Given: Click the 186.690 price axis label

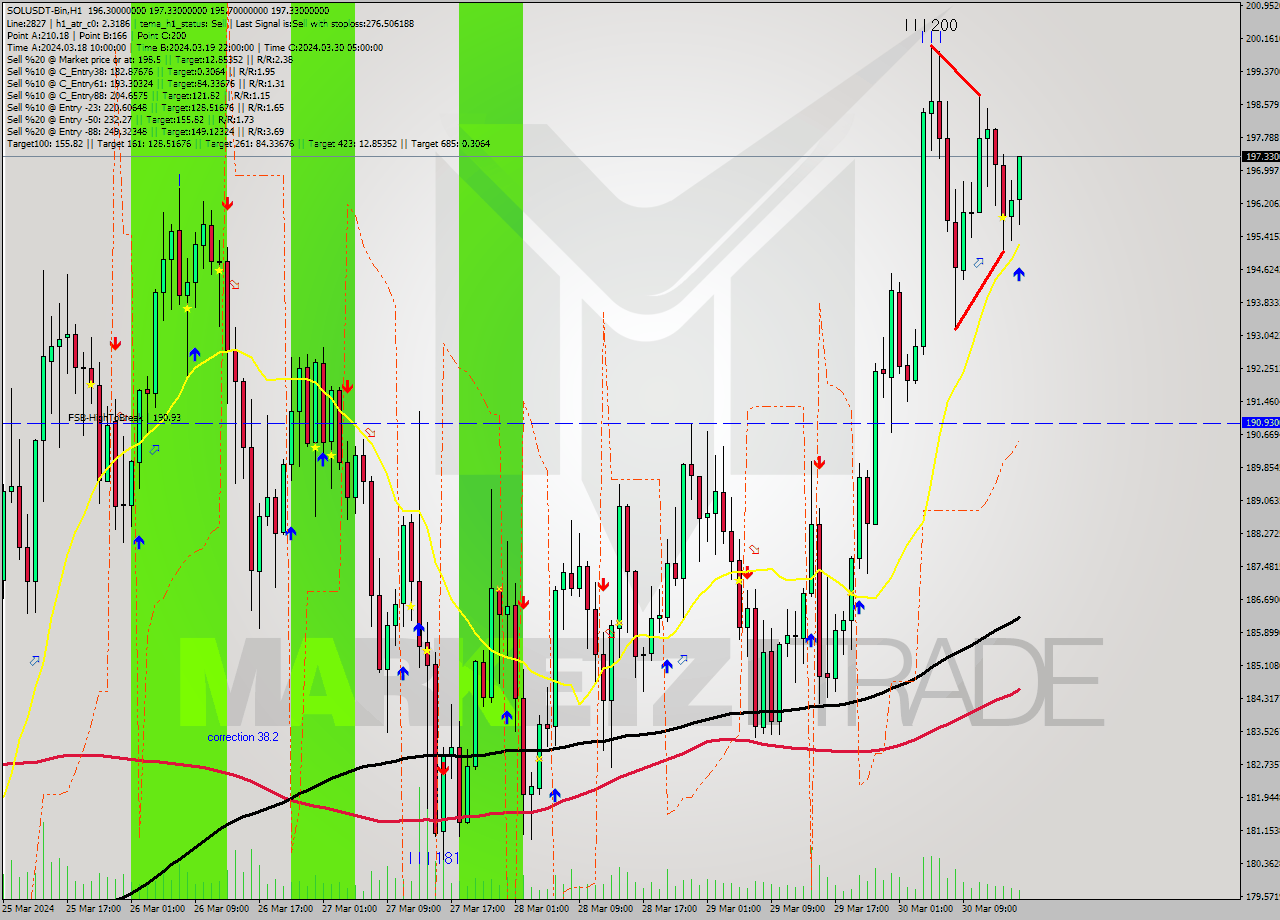Looking at the screenshot, I should click(x=1261, y=599).
